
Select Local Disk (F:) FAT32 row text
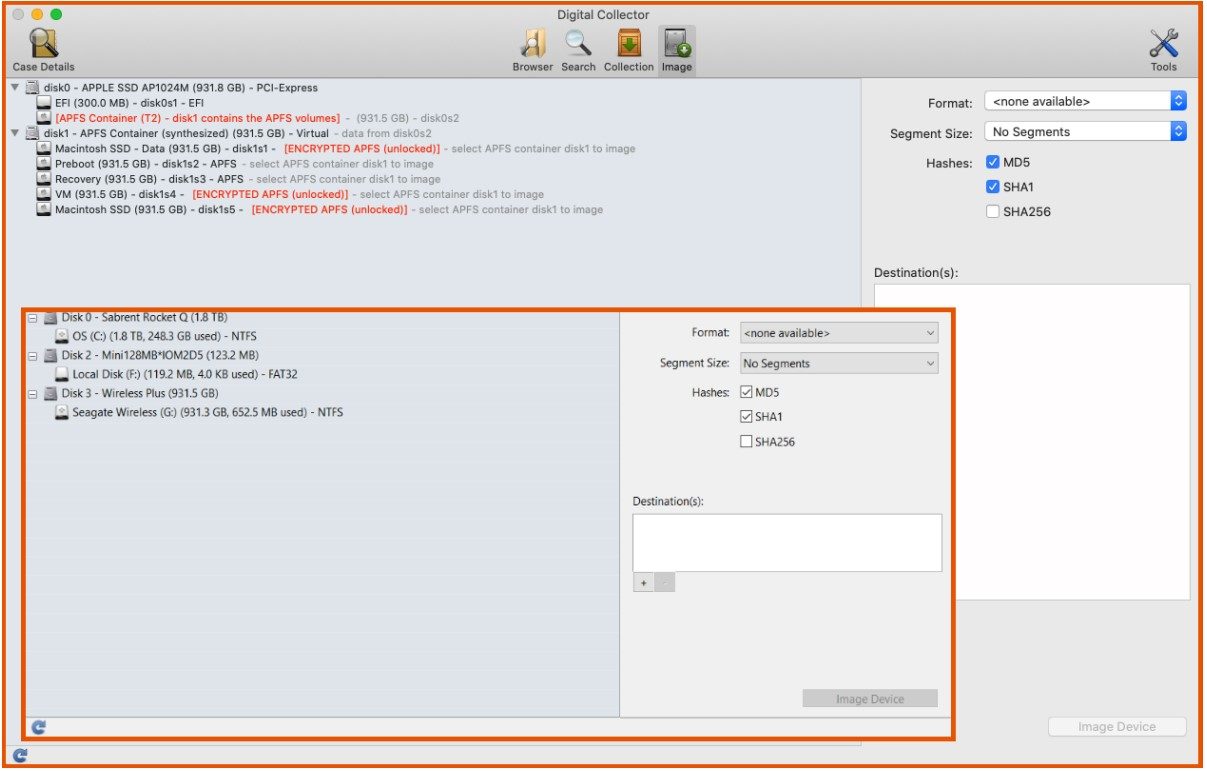185,374
